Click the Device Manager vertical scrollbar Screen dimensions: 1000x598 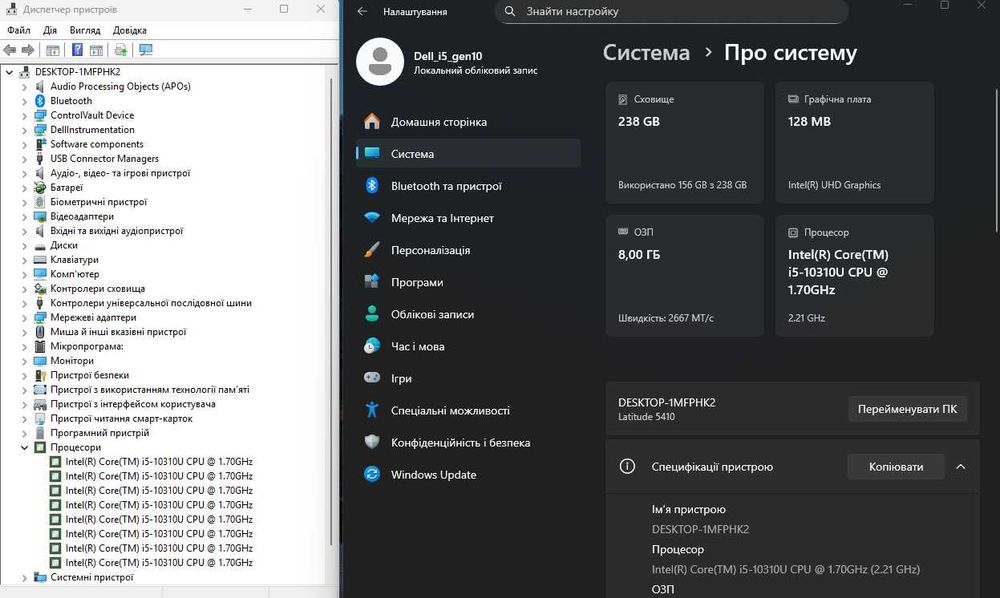tap(332, 311)
